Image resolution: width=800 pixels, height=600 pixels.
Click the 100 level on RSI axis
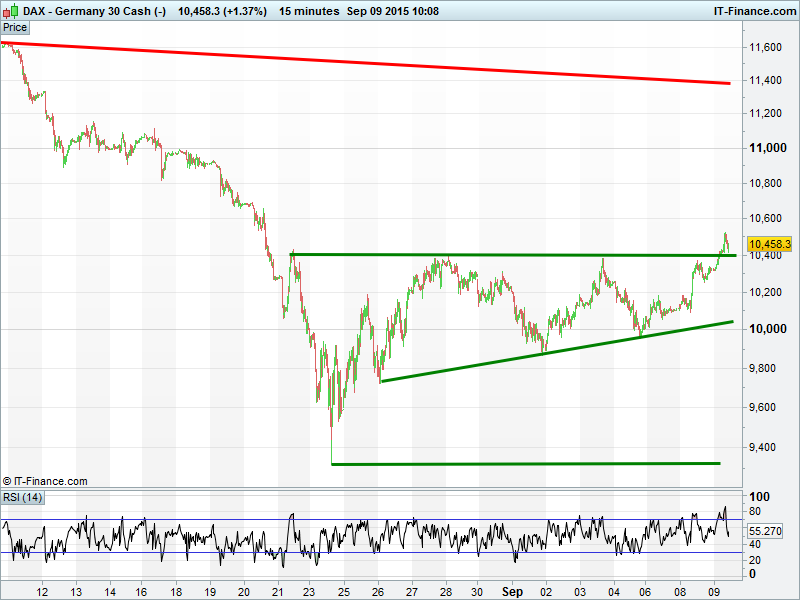click(761, 498)
